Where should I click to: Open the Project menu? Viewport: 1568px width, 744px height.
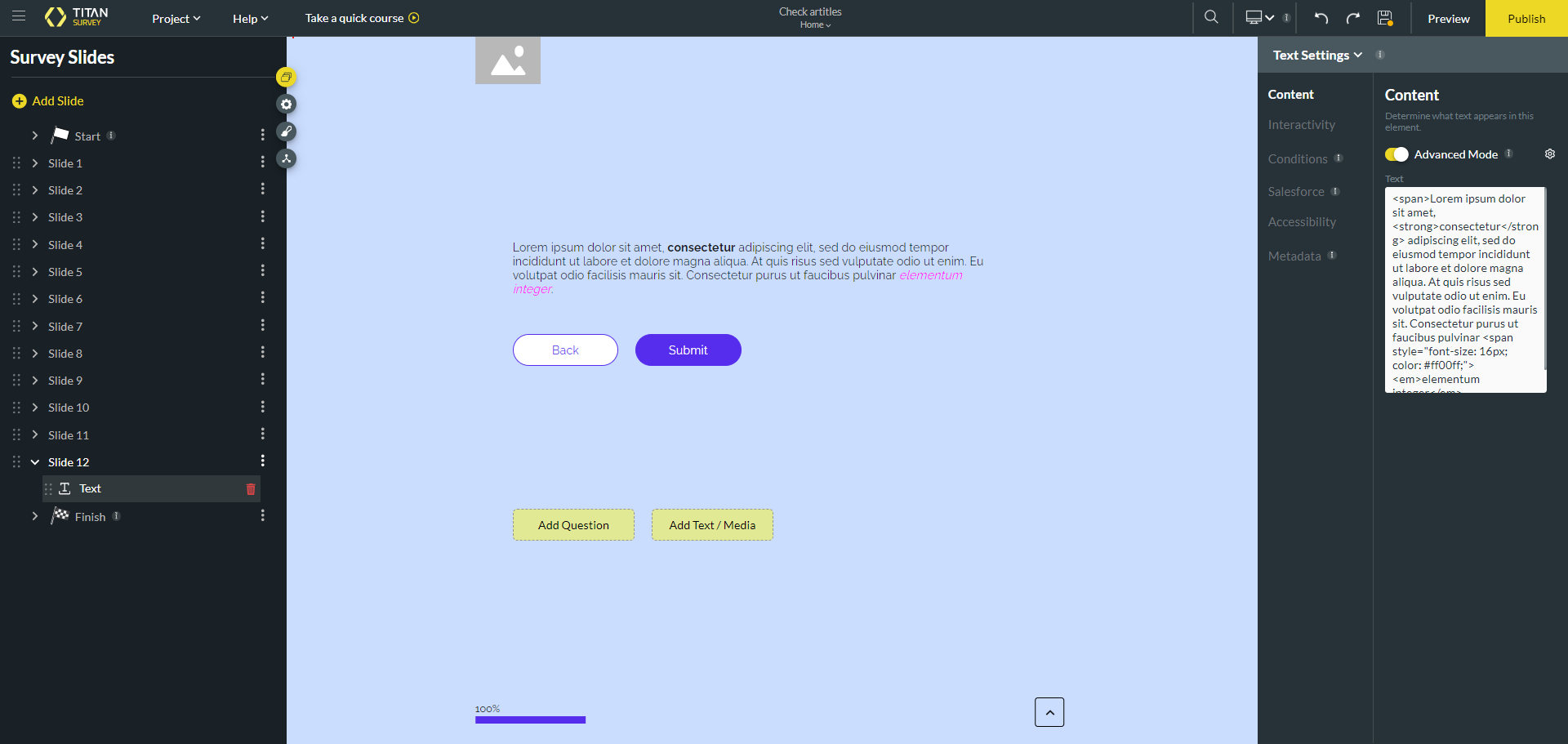tap(176, 19)
